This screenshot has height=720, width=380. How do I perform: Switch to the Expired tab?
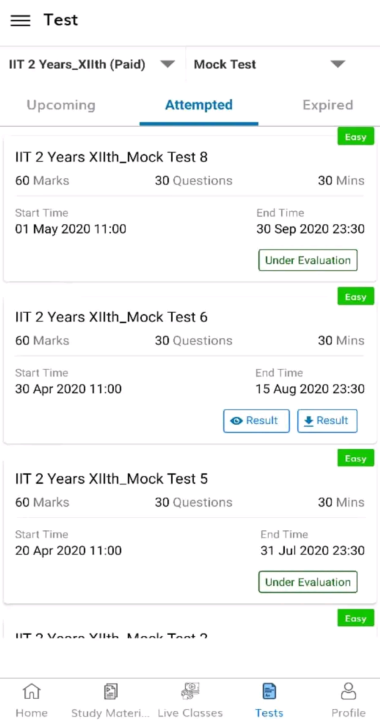[328, 105]
